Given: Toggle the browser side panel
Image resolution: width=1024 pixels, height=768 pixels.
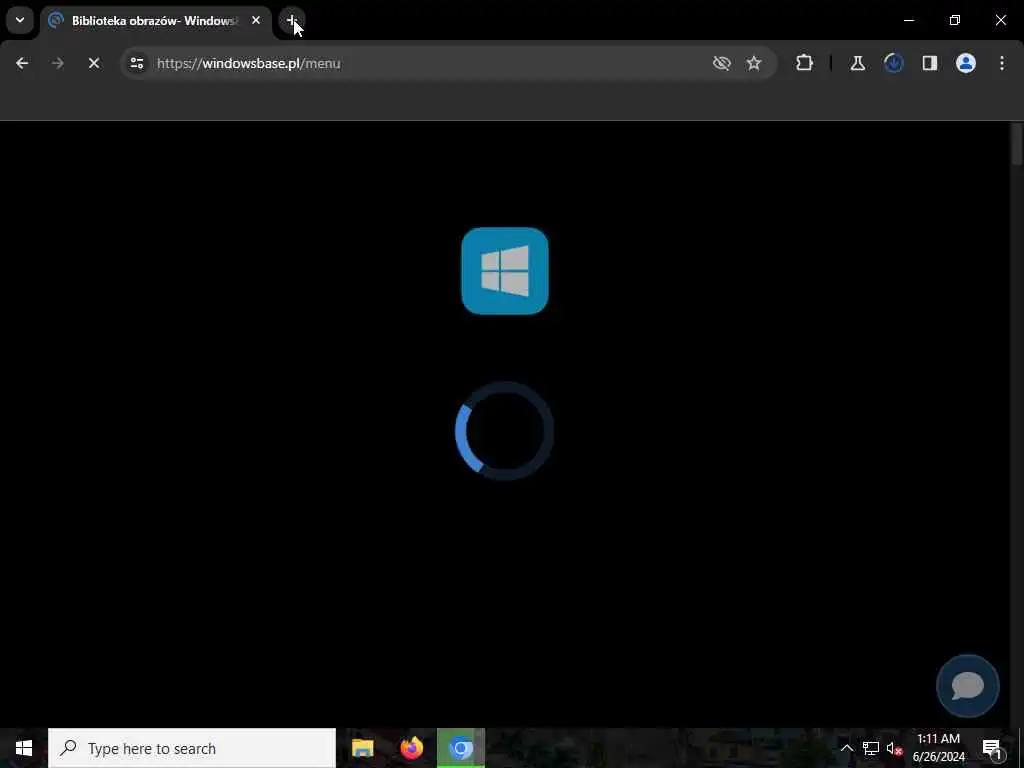Looking at the screenshot, I should [929, 63].
